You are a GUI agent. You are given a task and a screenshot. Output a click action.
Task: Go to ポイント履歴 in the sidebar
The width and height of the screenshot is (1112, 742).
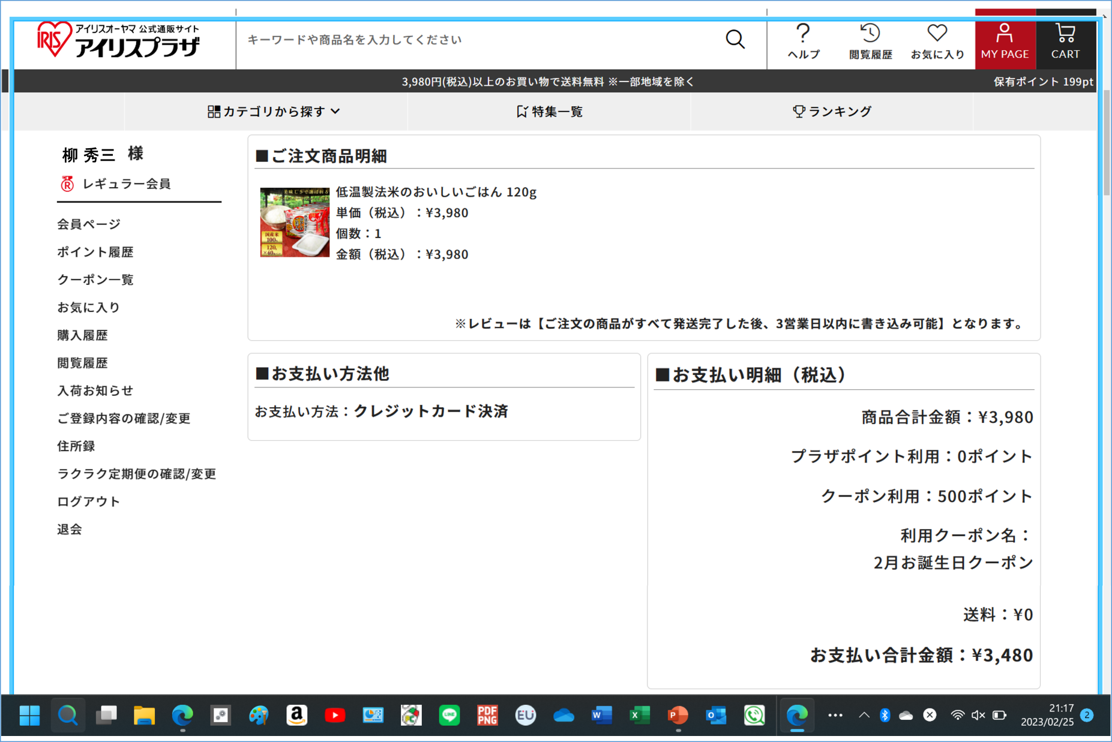tap(95, 252)
